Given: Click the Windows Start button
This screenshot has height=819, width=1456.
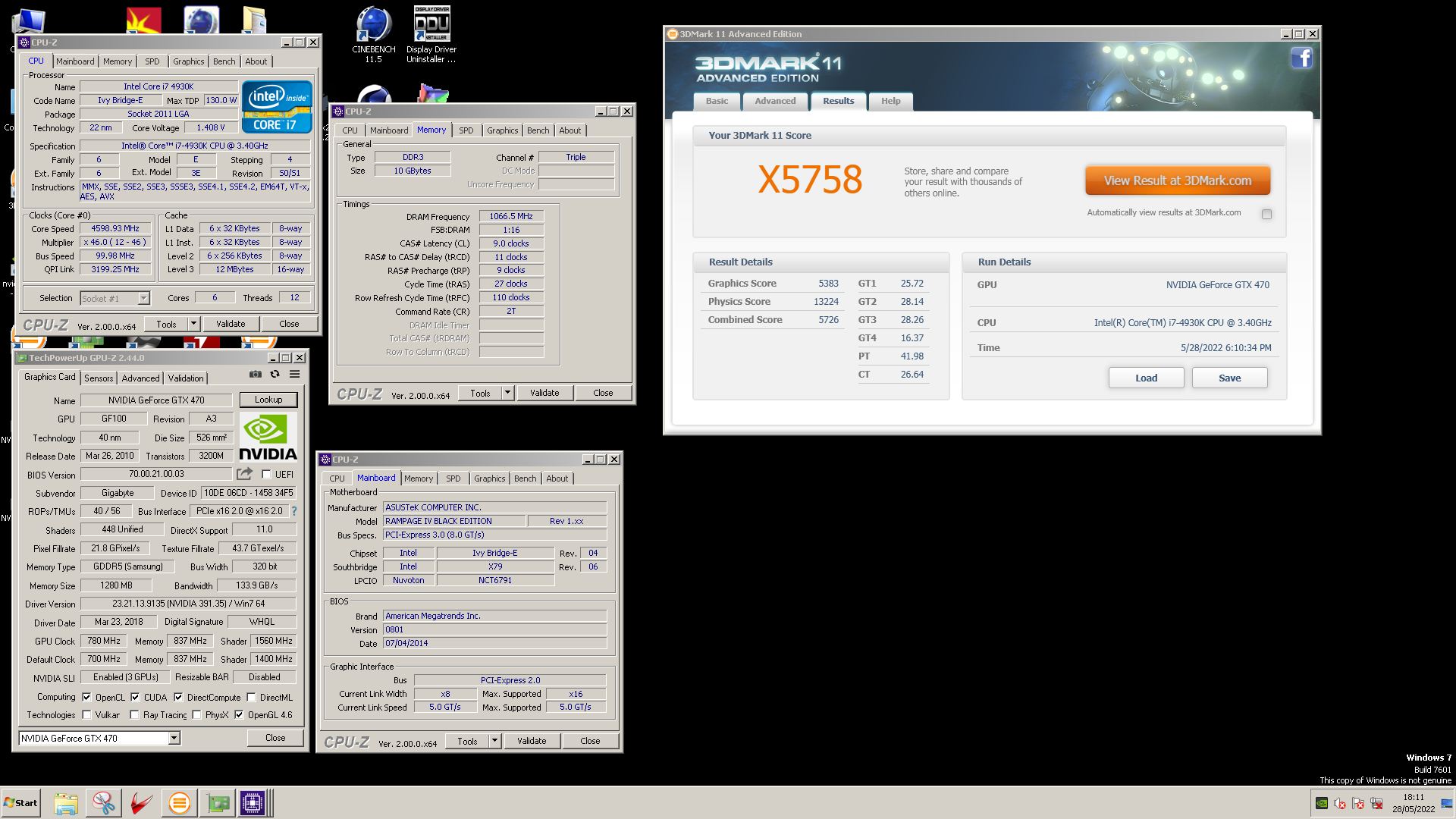Looking at the screenshot, I should pos(20,803).
